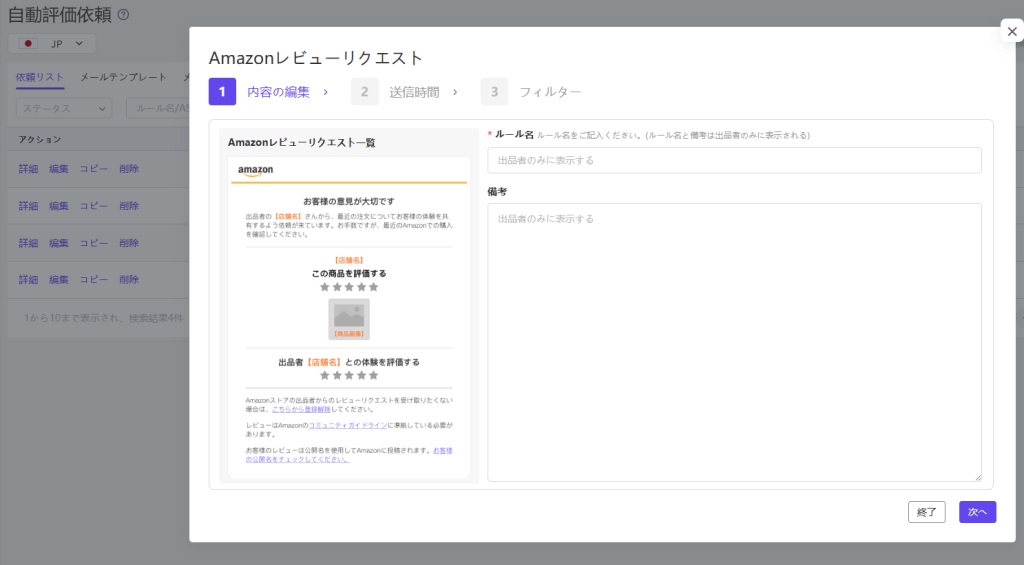Click the コミュニティガイドライン link
Screen dimensions: 1024x565
pyautogui.click(x=347, y=425)
